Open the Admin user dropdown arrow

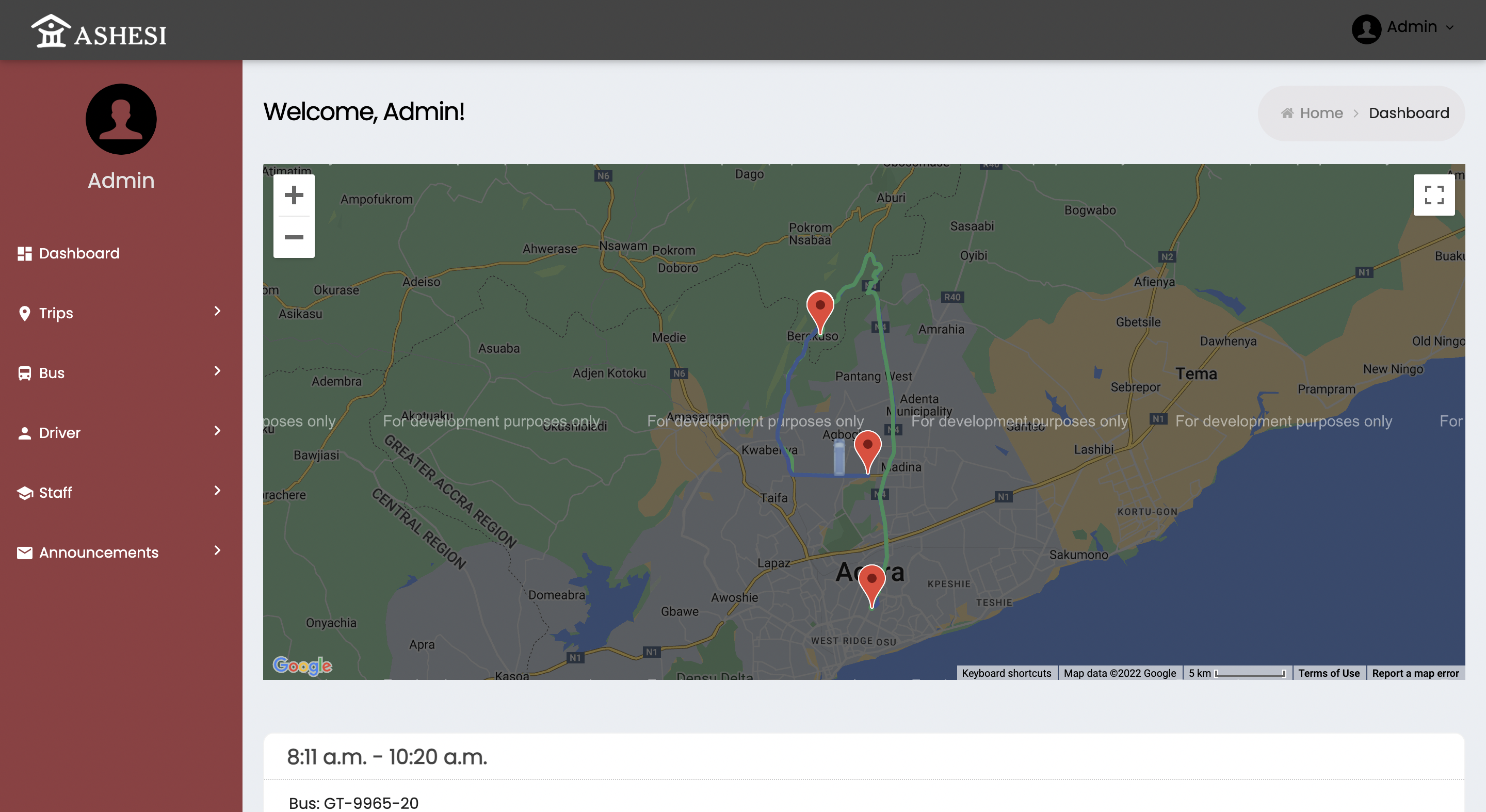[1450, 28]
